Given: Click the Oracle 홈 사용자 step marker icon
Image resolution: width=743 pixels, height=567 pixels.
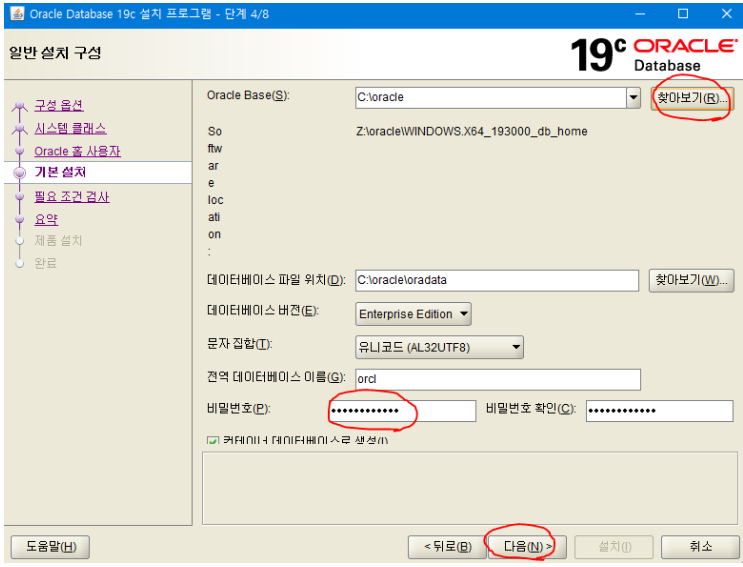Looking at the screenshot, I should point(19,151).
